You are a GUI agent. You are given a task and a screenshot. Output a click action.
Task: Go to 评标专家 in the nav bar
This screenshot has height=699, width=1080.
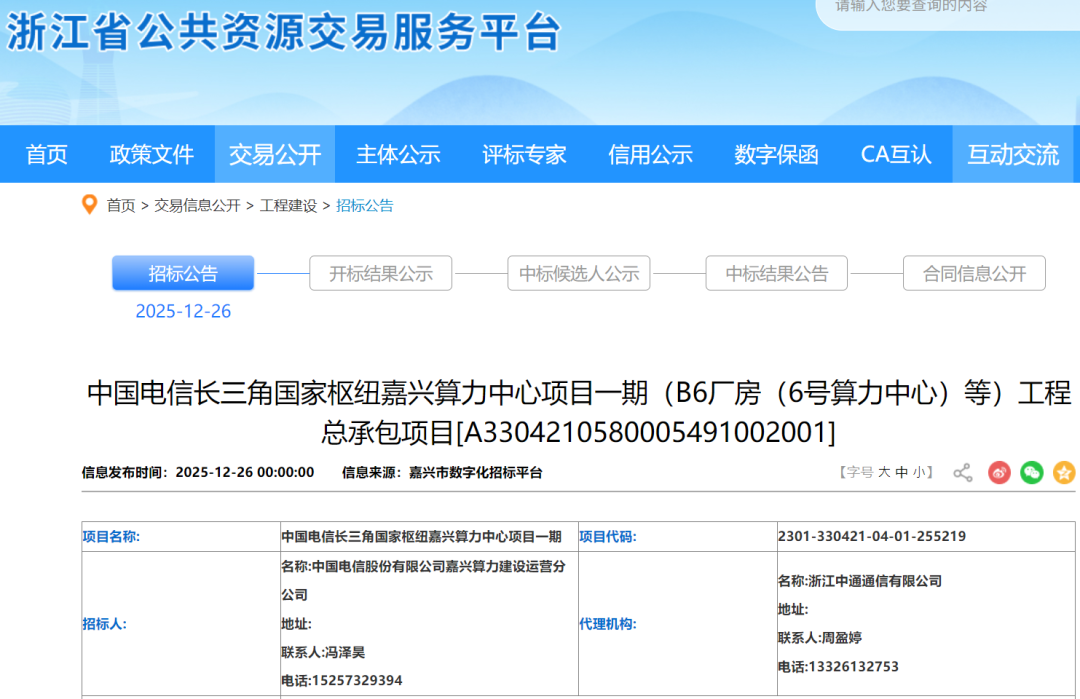click(524, 155)
